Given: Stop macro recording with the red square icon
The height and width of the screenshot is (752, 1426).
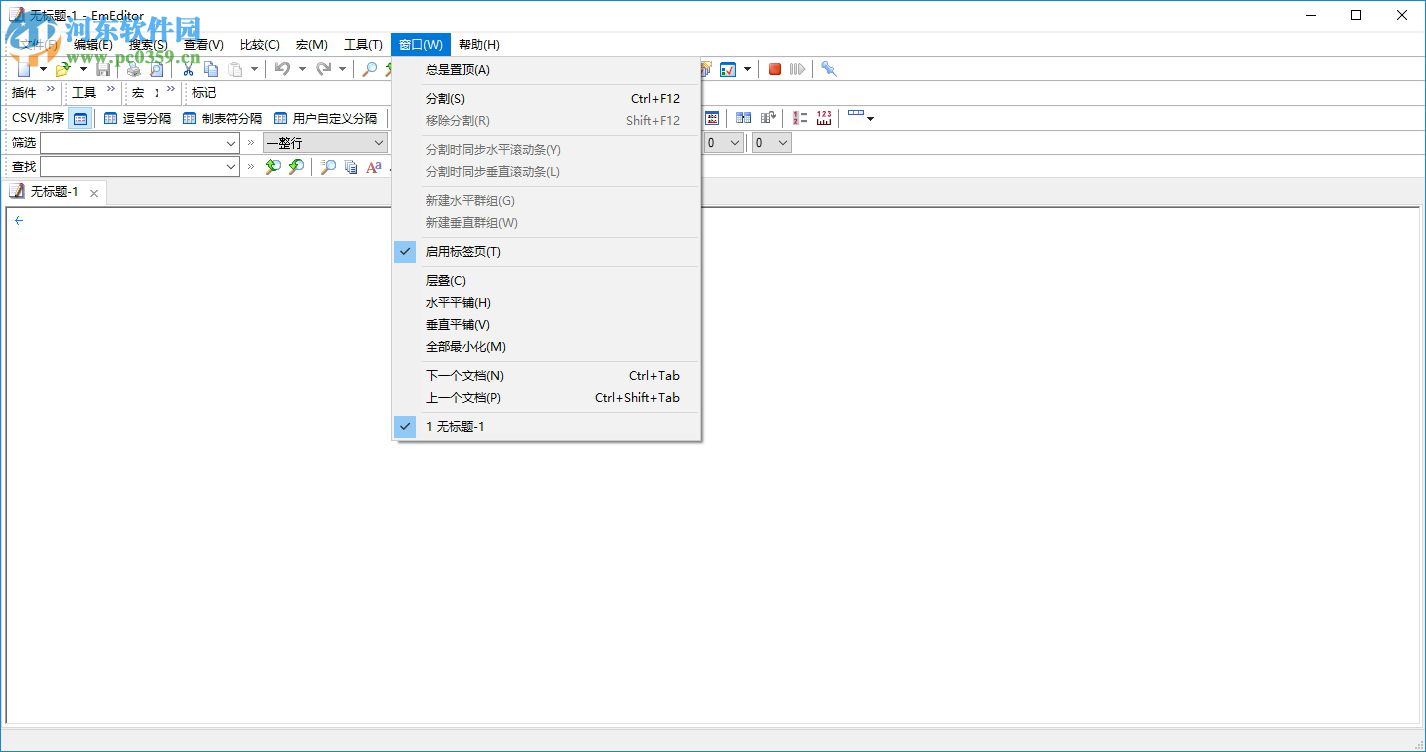Looking at the screenshot, I should [774, 69].
